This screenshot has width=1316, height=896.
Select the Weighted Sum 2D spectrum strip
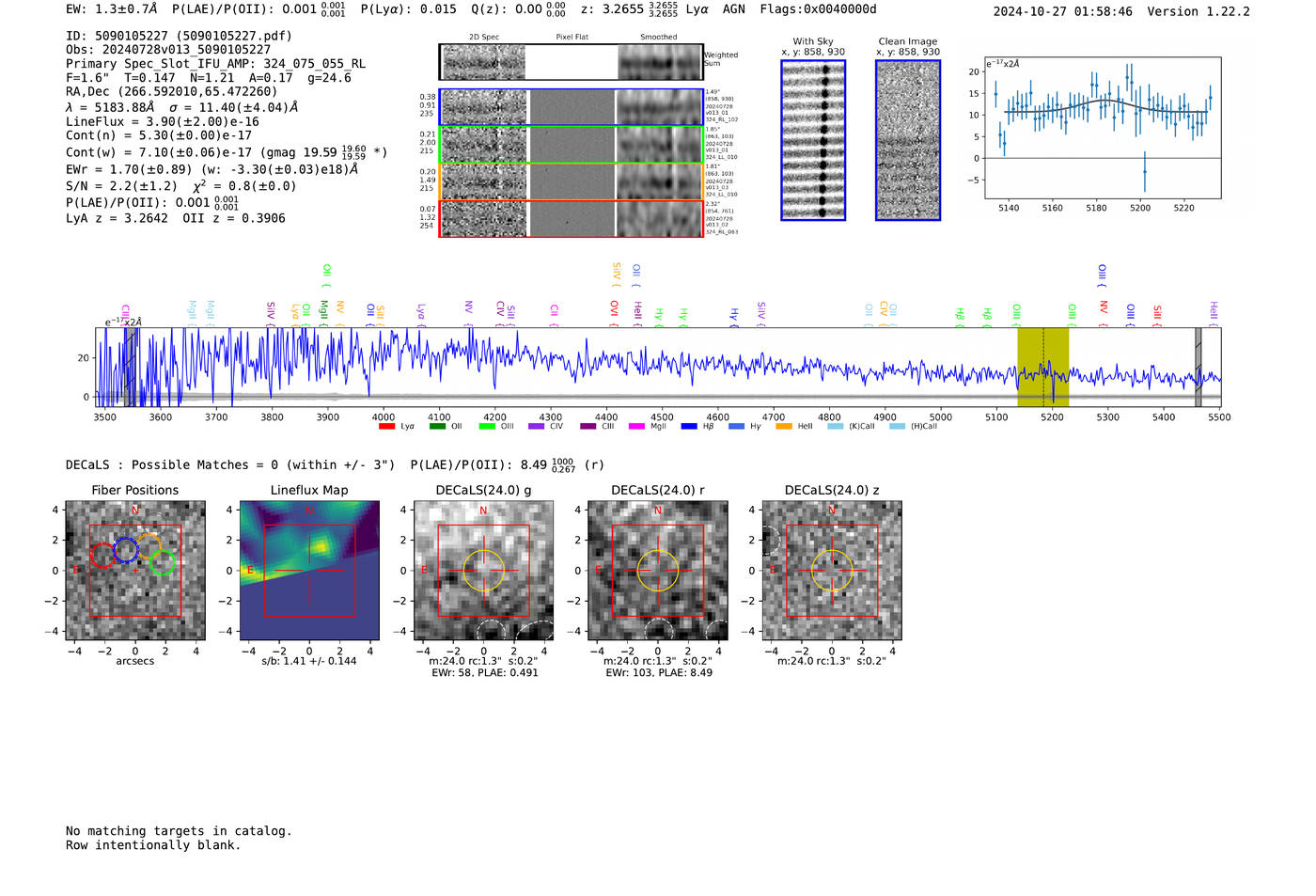(572, 62)
